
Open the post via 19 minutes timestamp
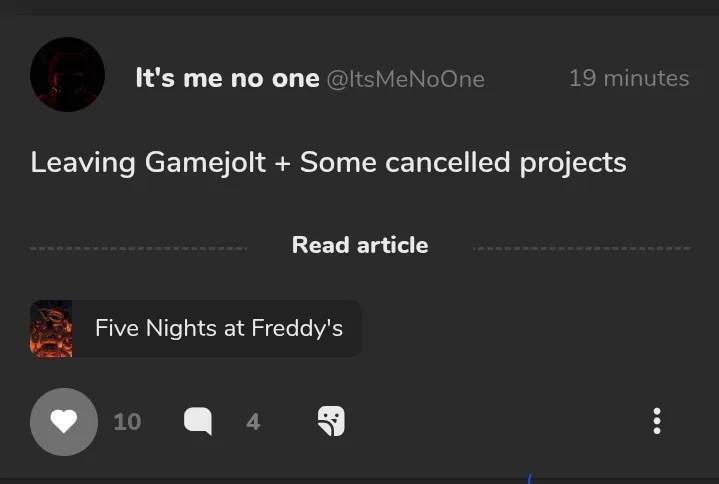coord(629,78)
